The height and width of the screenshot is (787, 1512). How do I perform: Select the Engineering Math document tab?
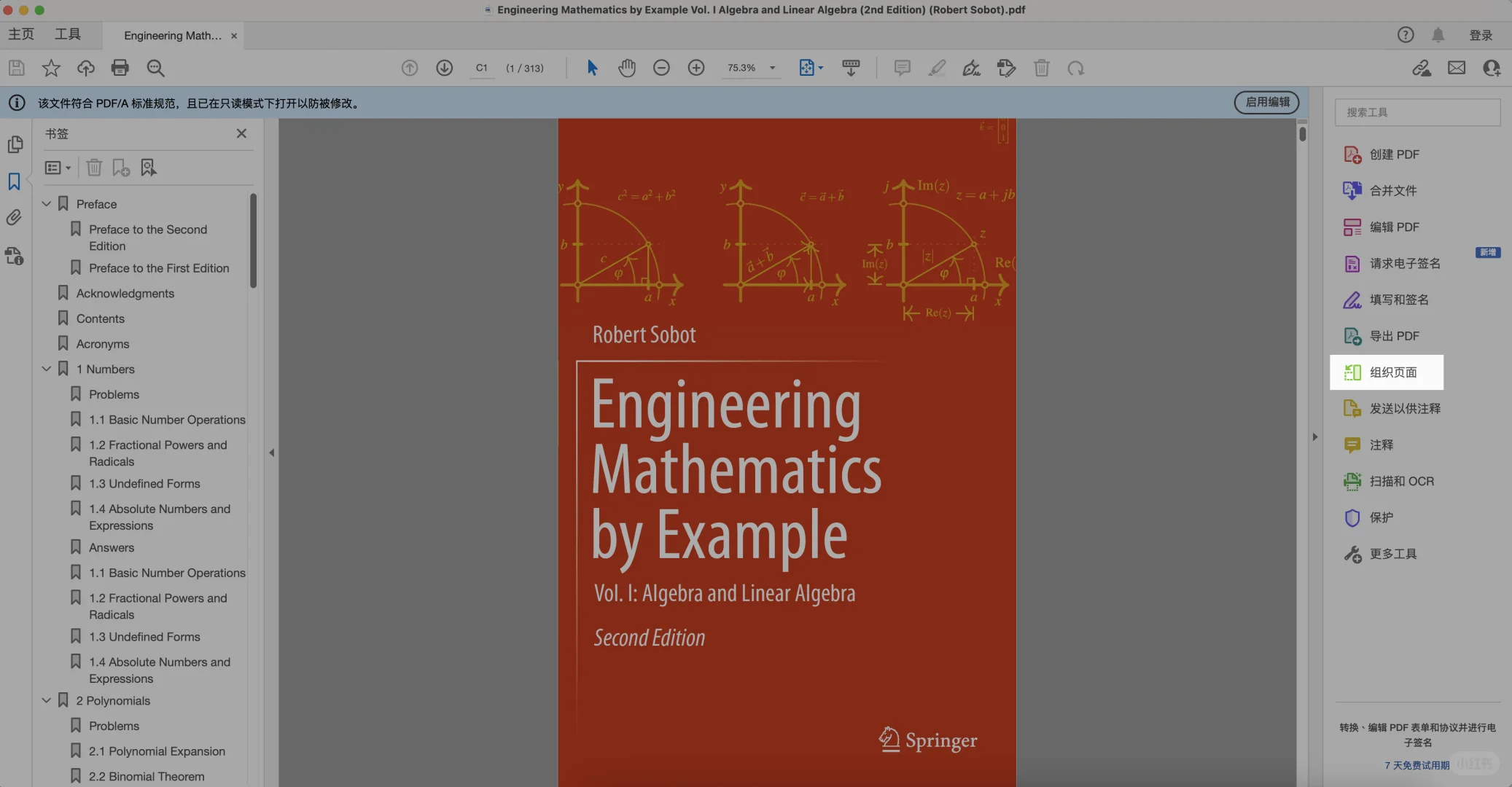point(173,35)
